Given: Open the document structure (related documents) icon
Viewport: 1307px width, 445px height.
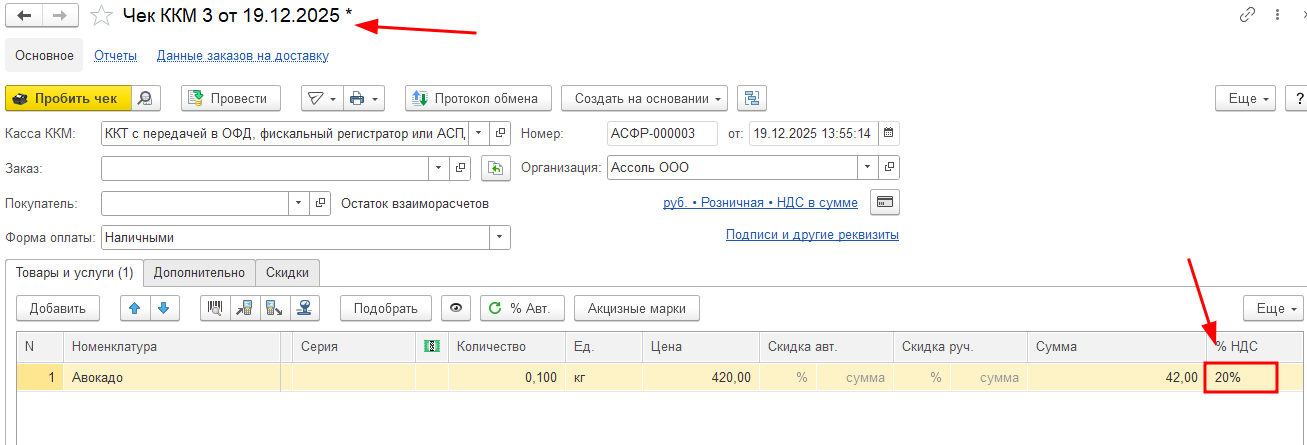Looking at the screenshot, I should click(751, 98).
